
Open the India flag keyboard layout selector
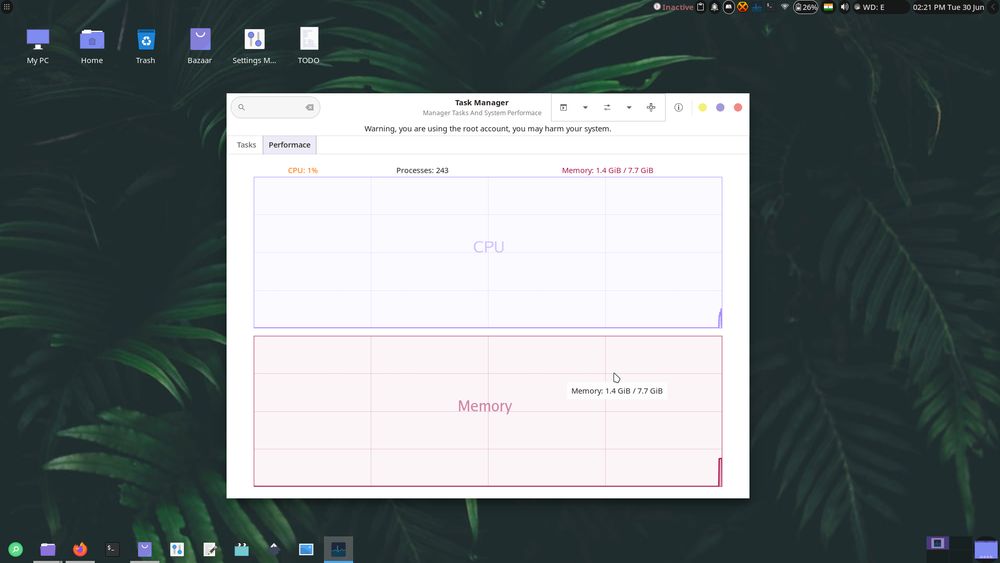click(x=828, y=7)
